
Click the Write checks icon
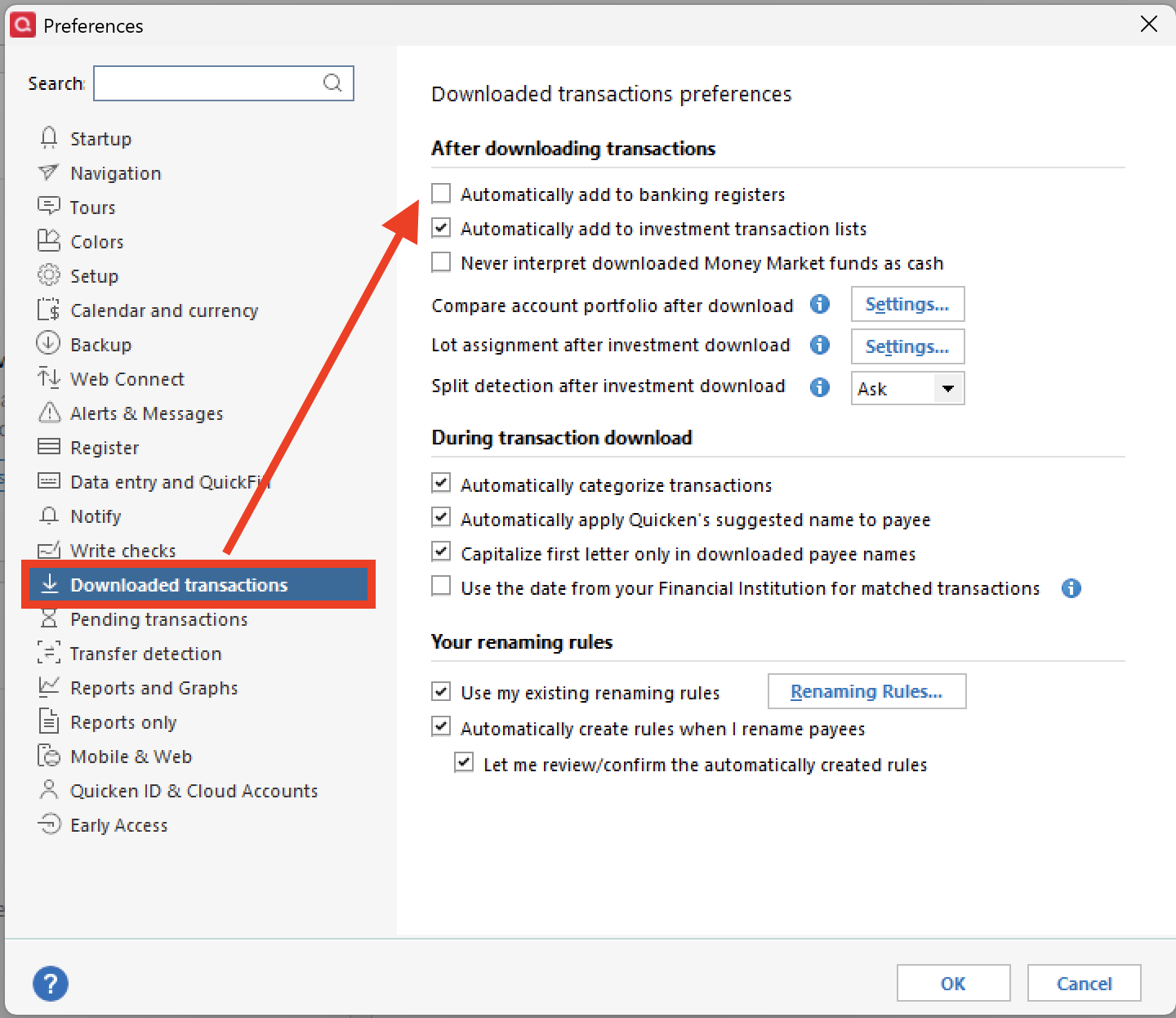tap(49, 550)
